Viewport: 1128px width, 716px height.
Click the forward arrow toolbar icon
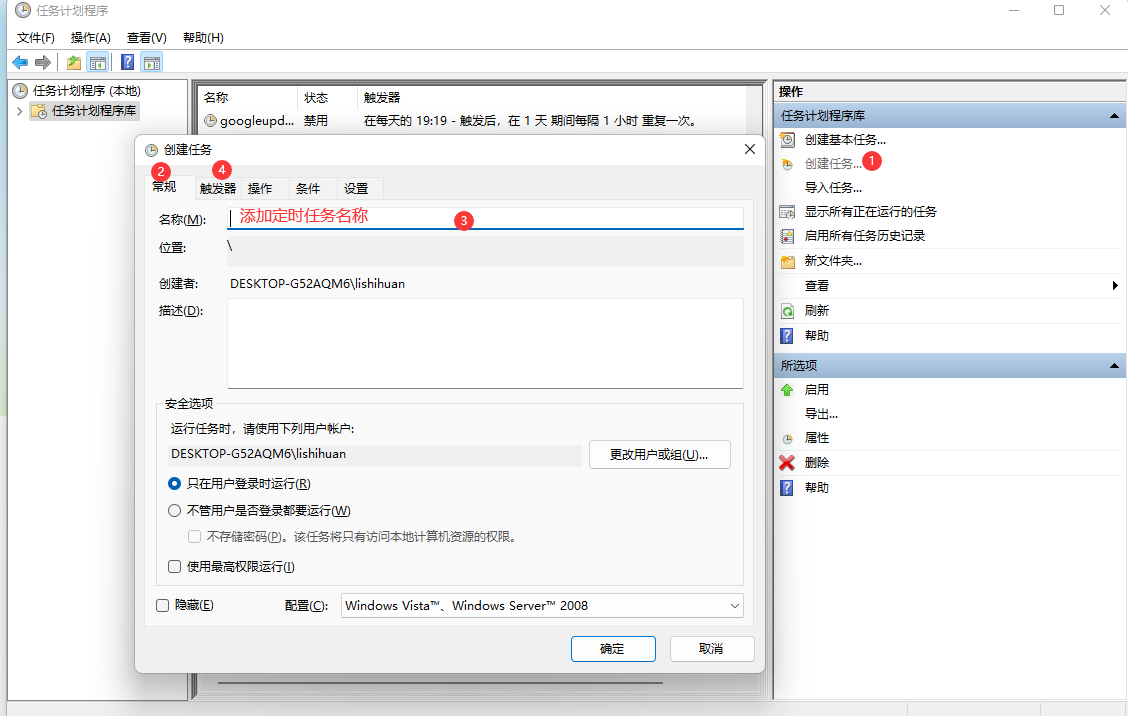pyautogui.click(x=43, y=63)
